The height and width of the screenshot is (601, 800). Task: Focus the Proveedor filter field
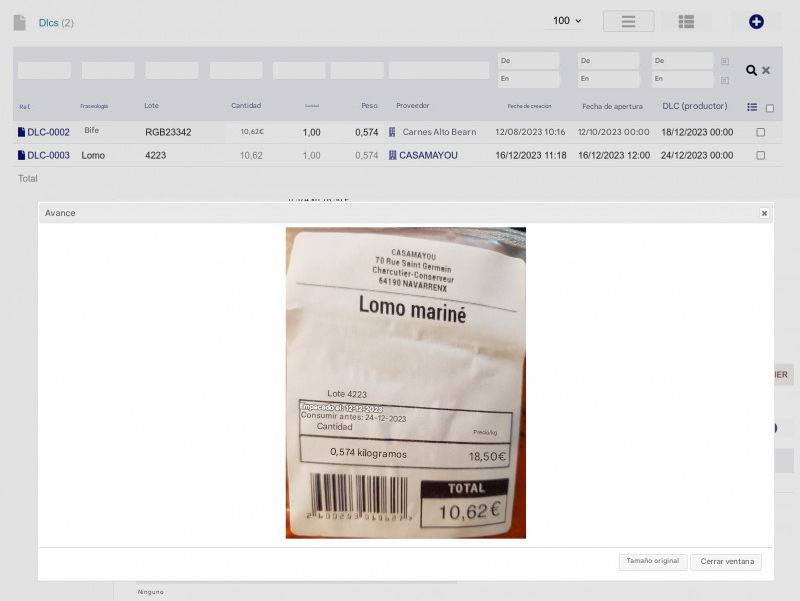pyautogui.click(x=439, y=70)
